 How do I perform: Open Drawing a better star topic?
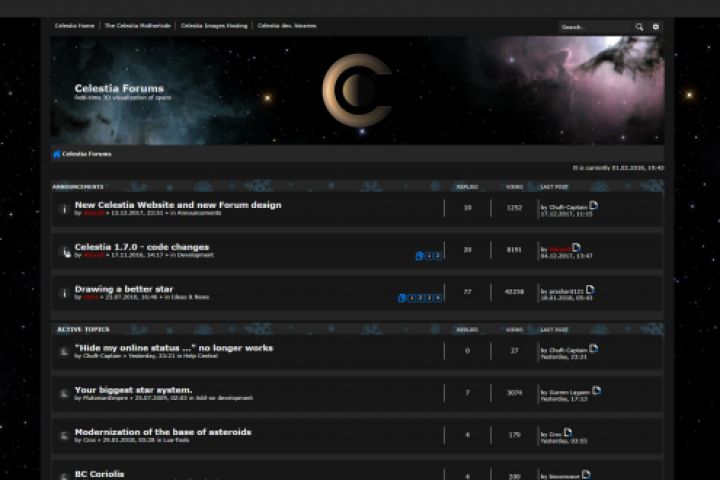point(124,289)
